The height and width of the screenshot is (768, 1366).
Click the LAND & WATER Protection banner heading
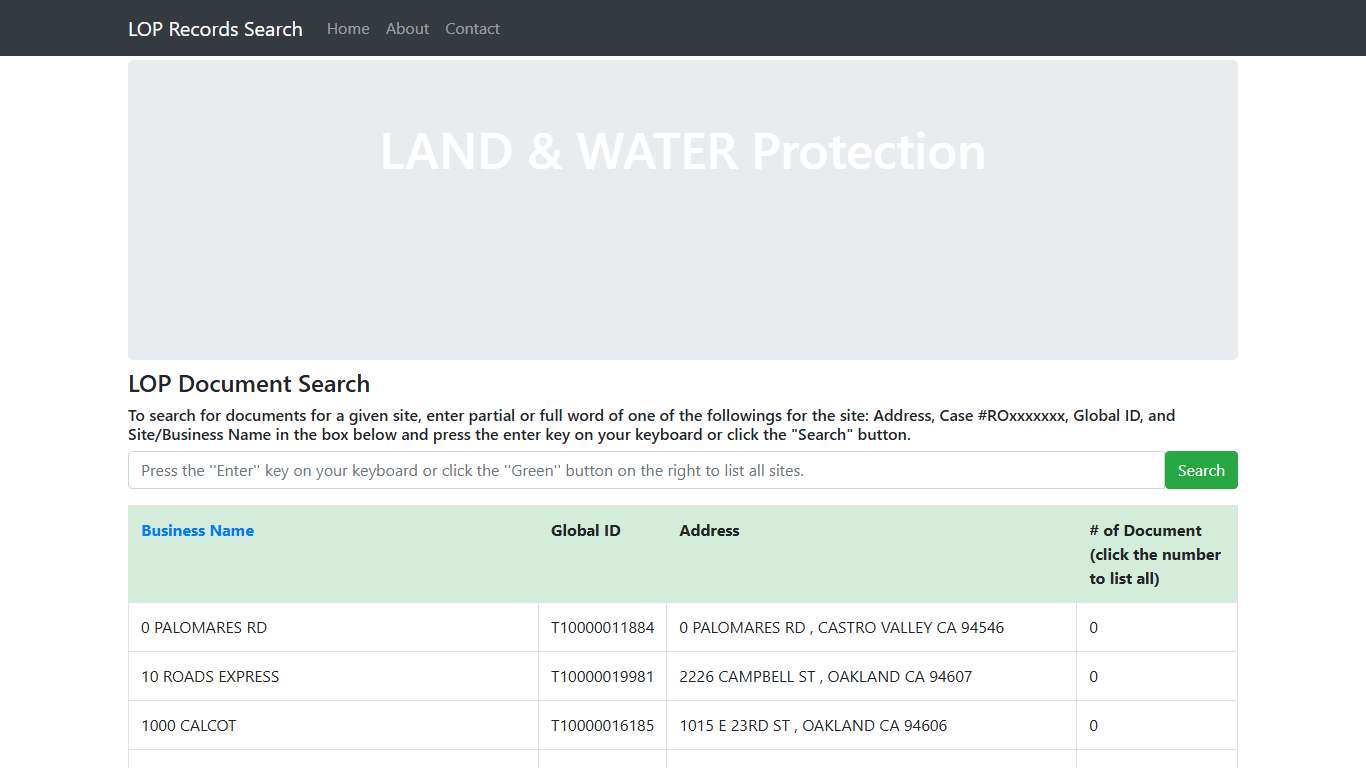click(682, 152)
